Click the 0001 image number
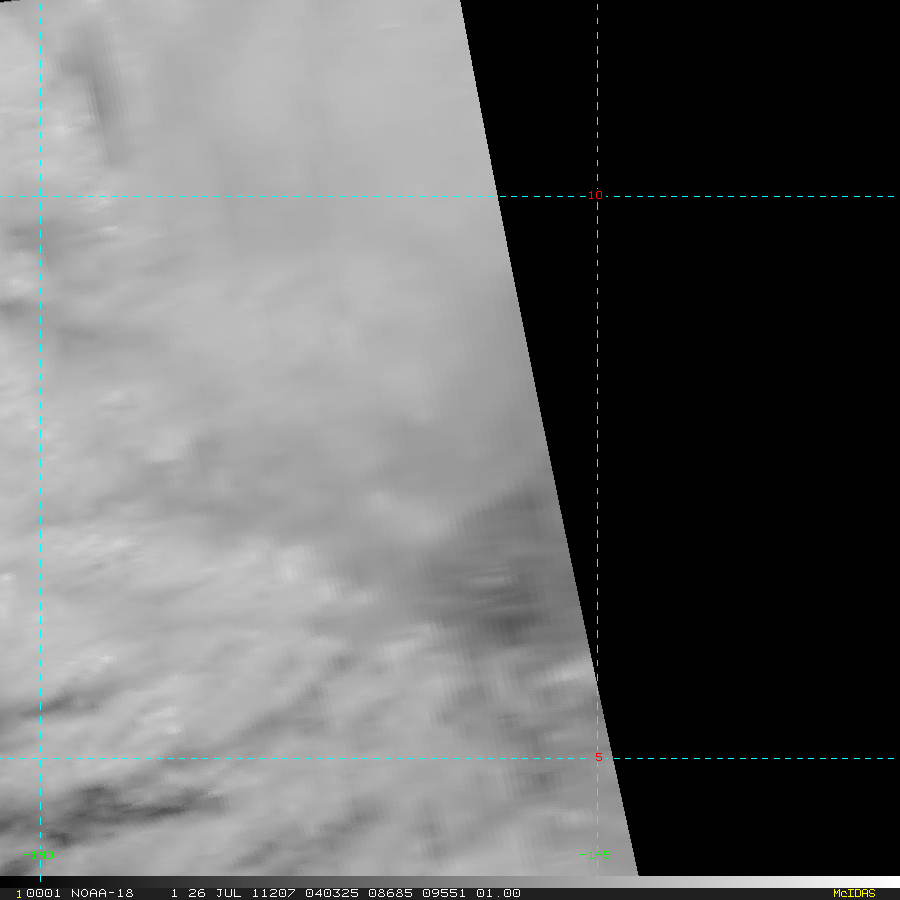The image size is (900, 900). tap(43, 893)
